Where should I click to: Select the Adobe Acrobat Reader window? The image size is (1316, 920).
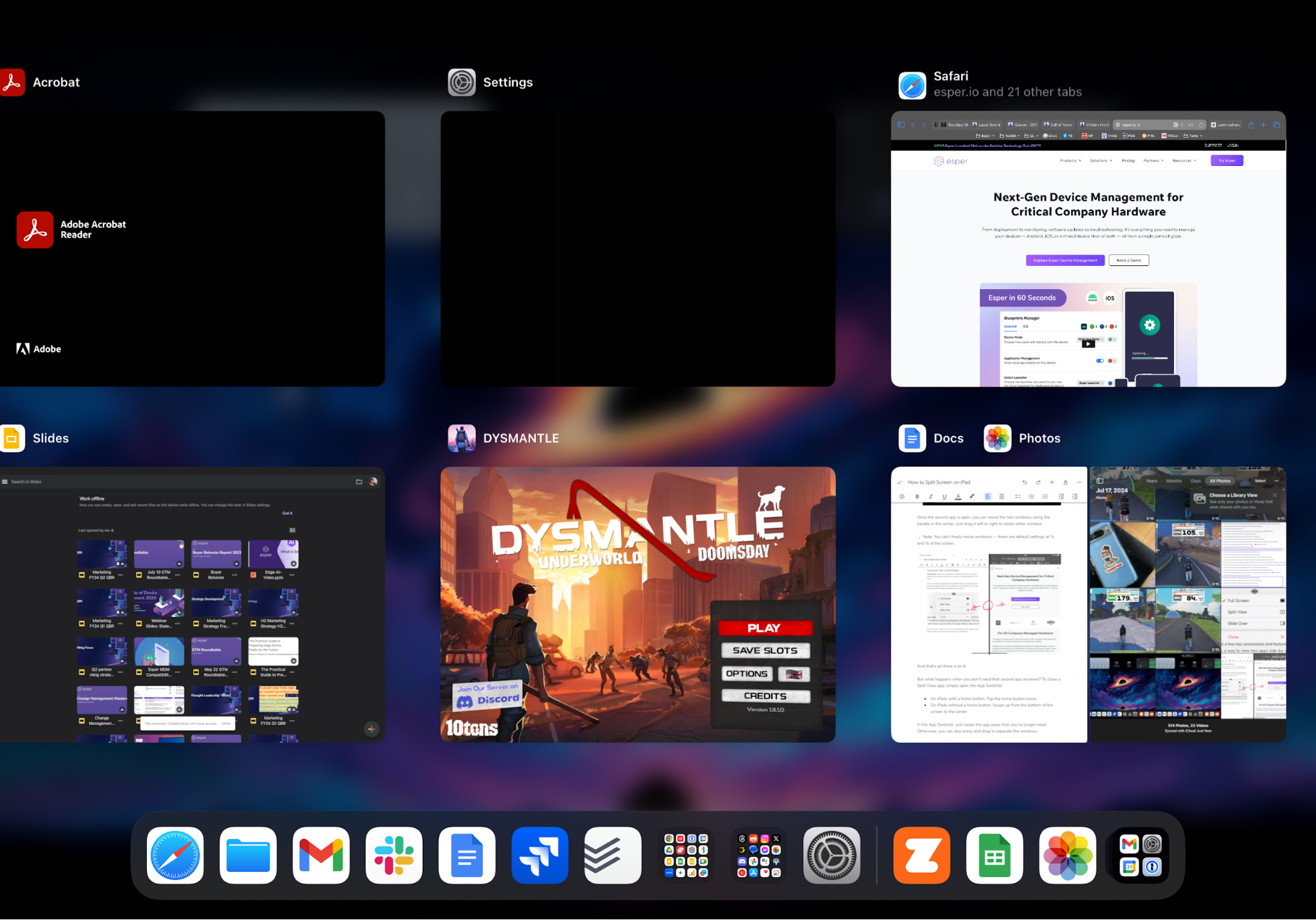pos(192,248)
